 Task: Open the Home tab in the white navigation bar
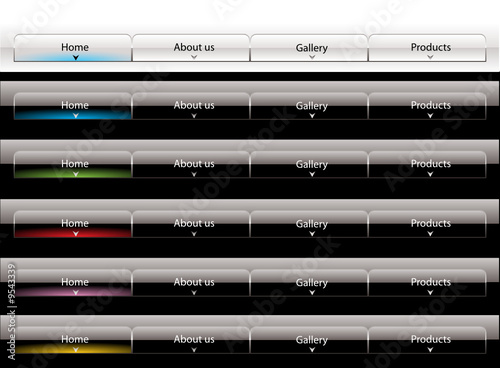click(x=73, y=48)
